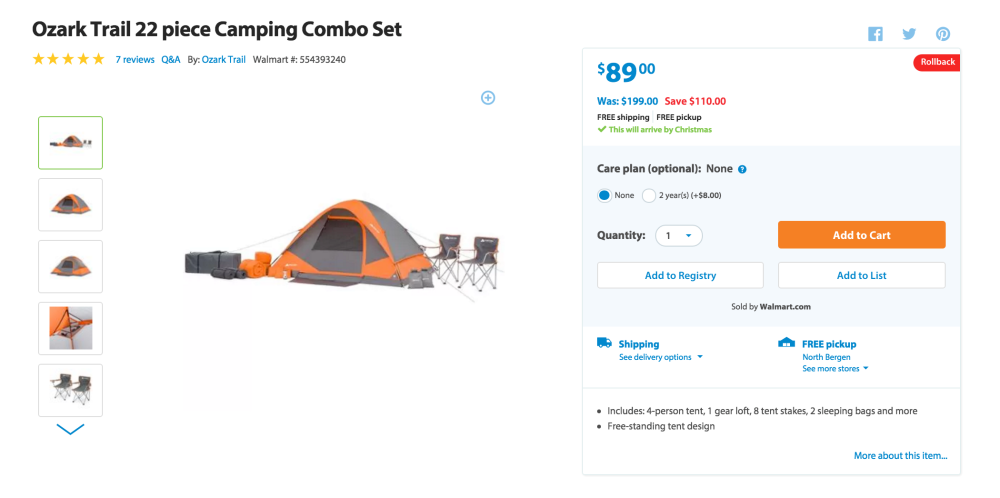The image size is (1000, 498).
Task: Select the None care plan option
Action: [604, 195]
